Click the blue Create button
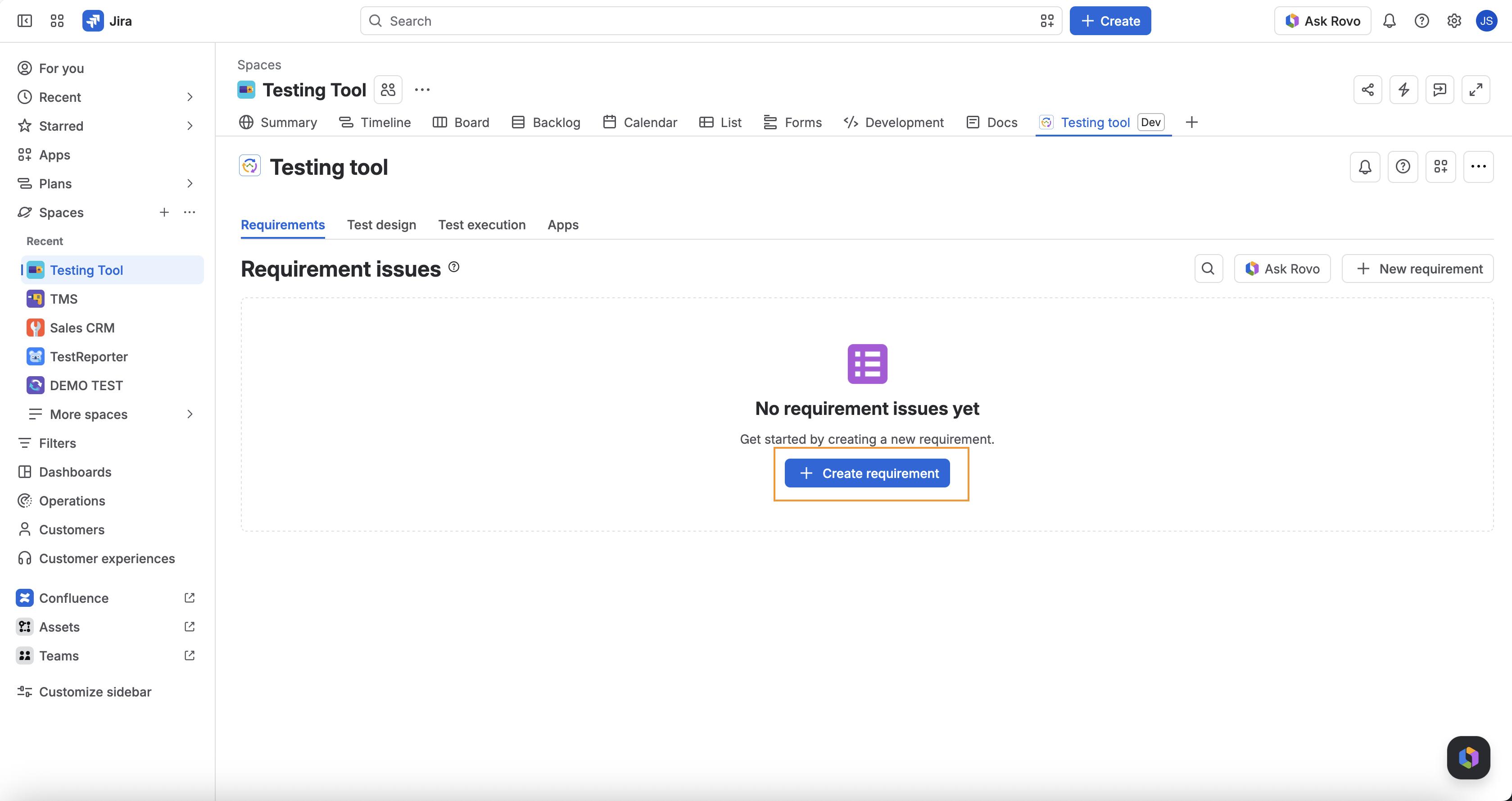This screenshot has height=801, width=1512. 1110,21
